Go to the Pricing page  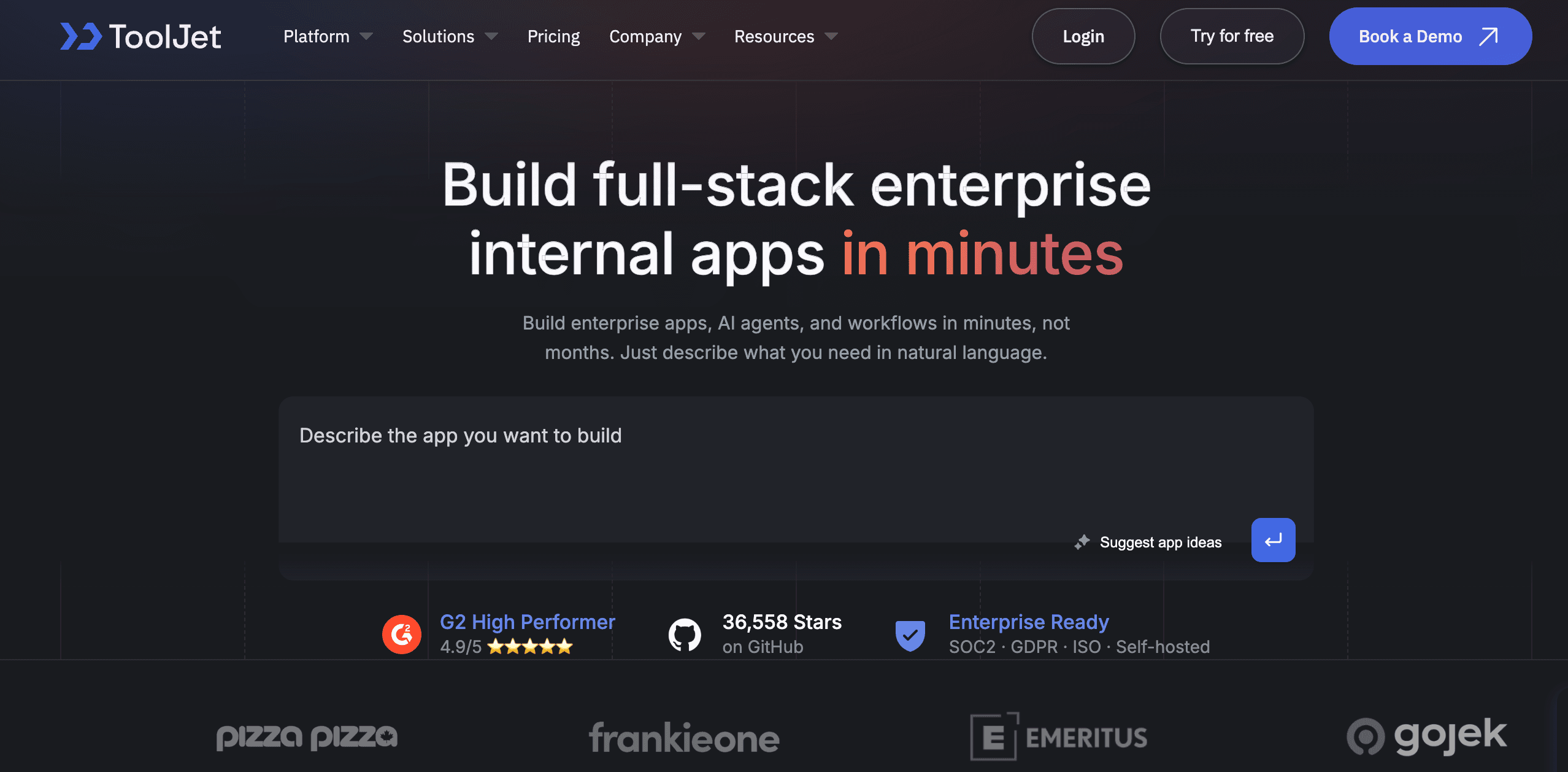pyautogui.click(x=553, y=37)
